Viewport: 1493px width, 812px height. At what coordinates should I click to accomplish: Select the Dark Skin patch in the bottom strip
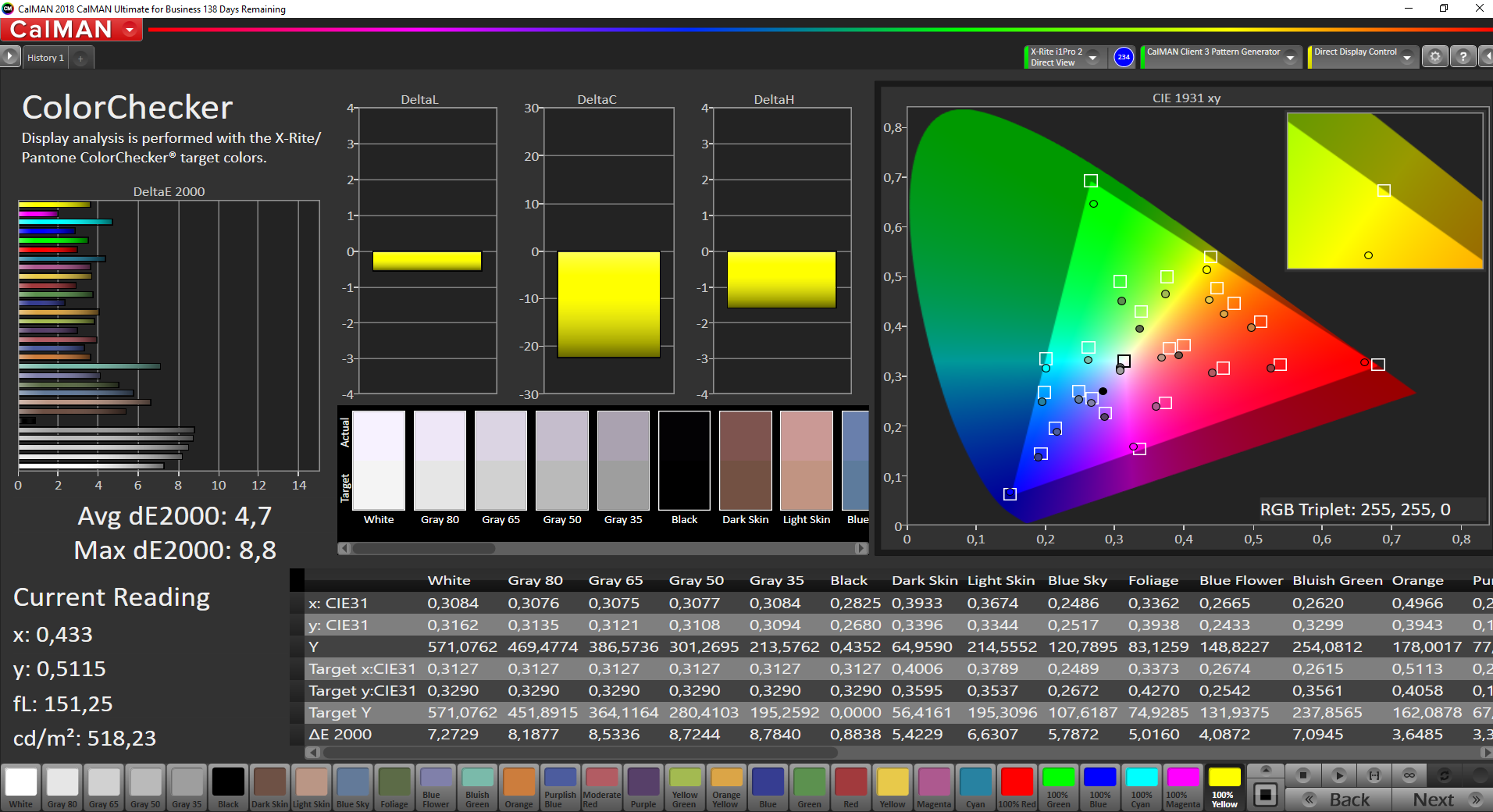point(269,788)
